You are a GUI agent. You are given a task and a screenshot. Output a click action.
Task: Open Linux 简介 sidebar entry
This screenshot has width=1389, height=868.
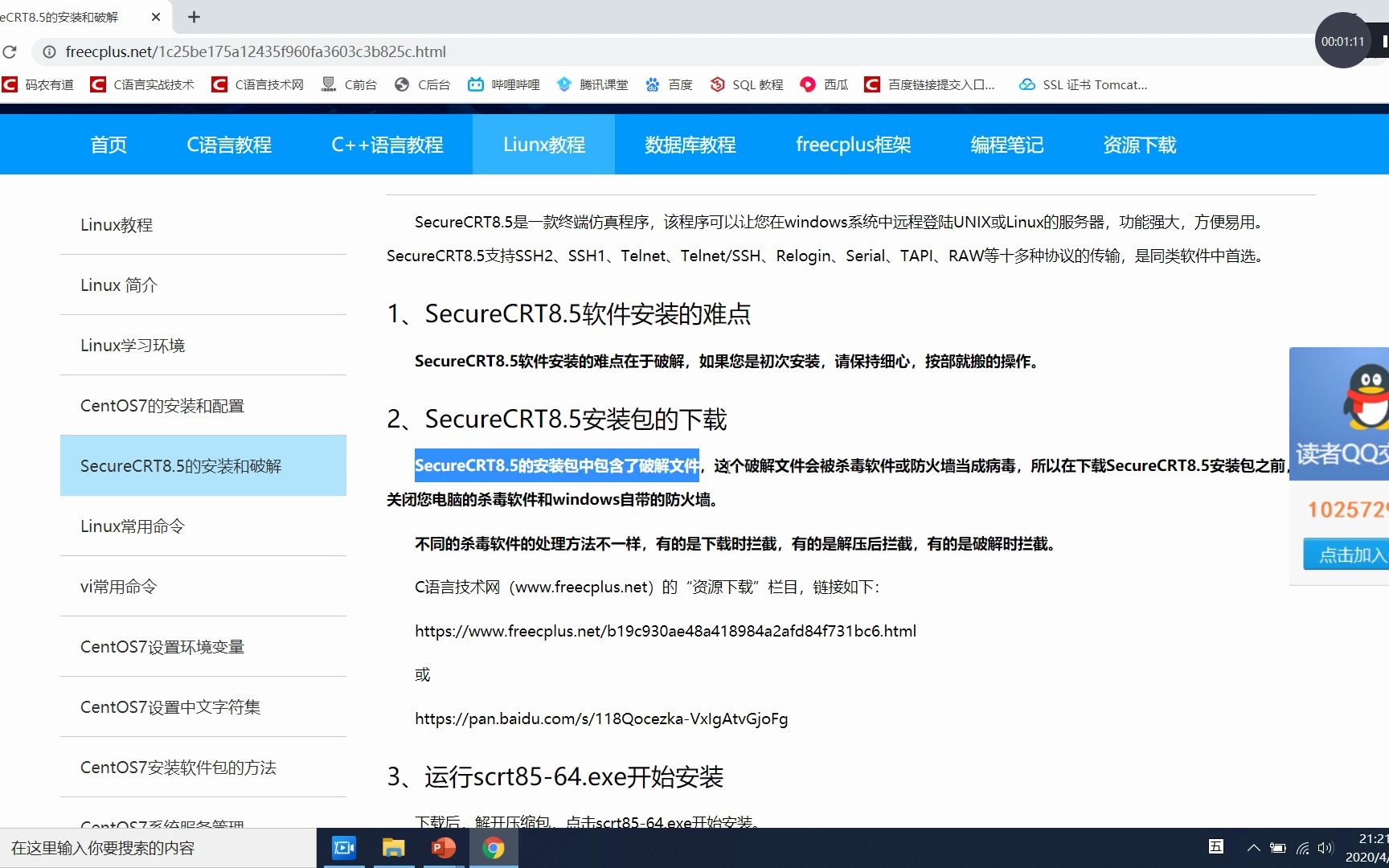pyautogui.click(x=203, y=285)
